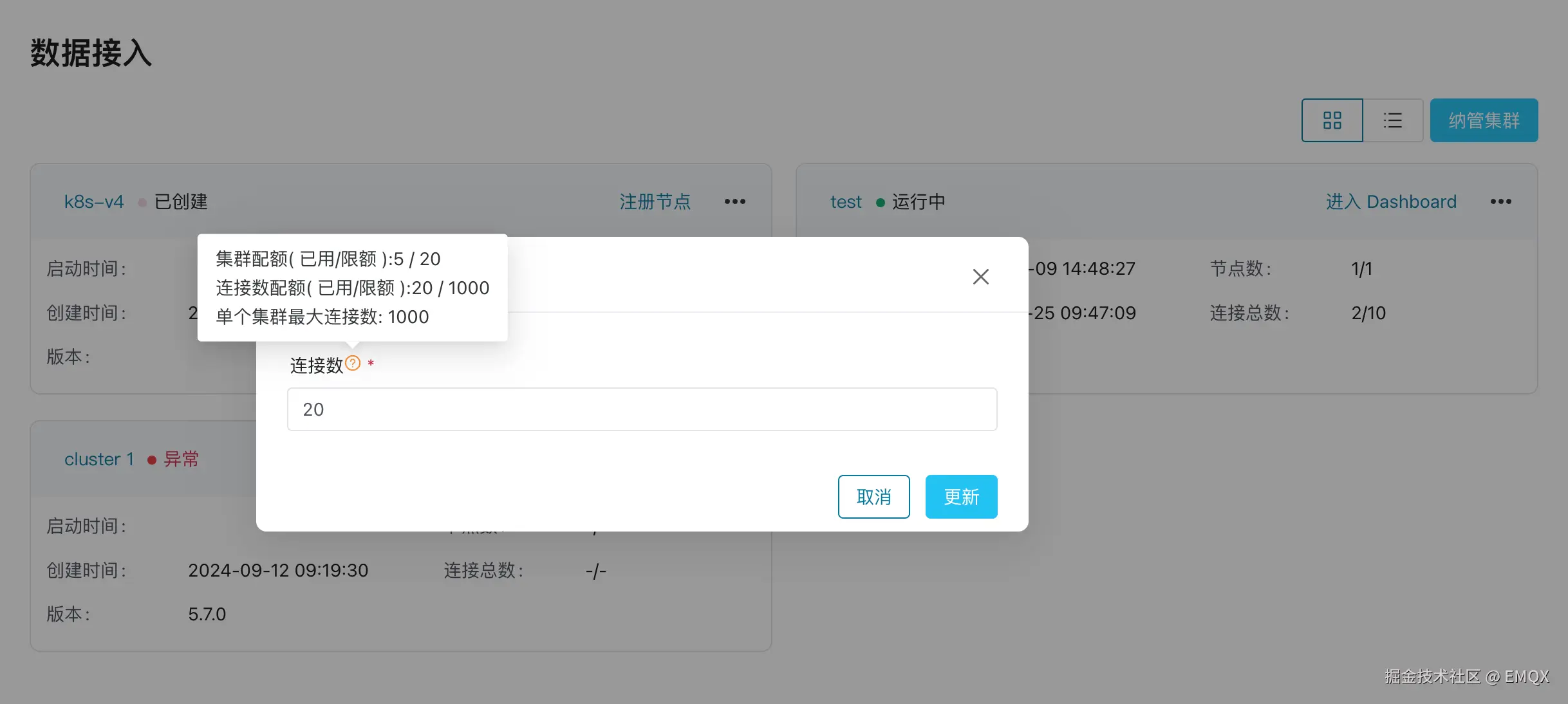Click the red status dot of cluster 1
Screen dimensions: 1568x704
click(153, 459)
